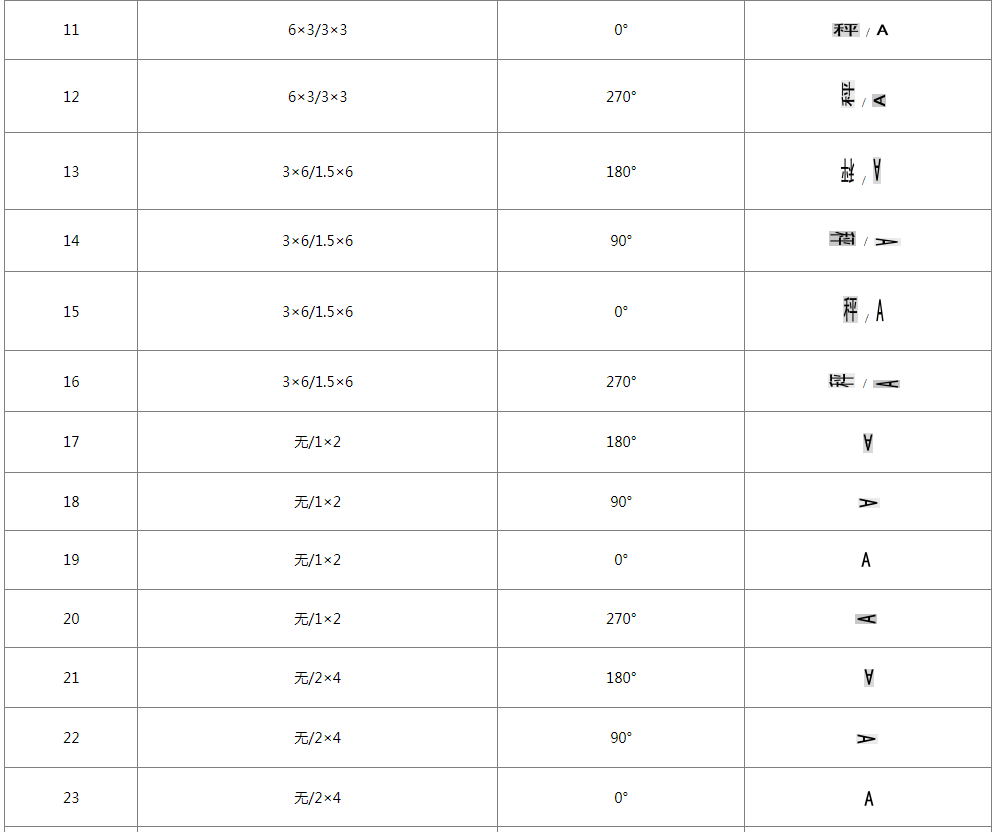Click the sample image in row 16
This screenshot has height=832, width=998.
pos(864,382)
